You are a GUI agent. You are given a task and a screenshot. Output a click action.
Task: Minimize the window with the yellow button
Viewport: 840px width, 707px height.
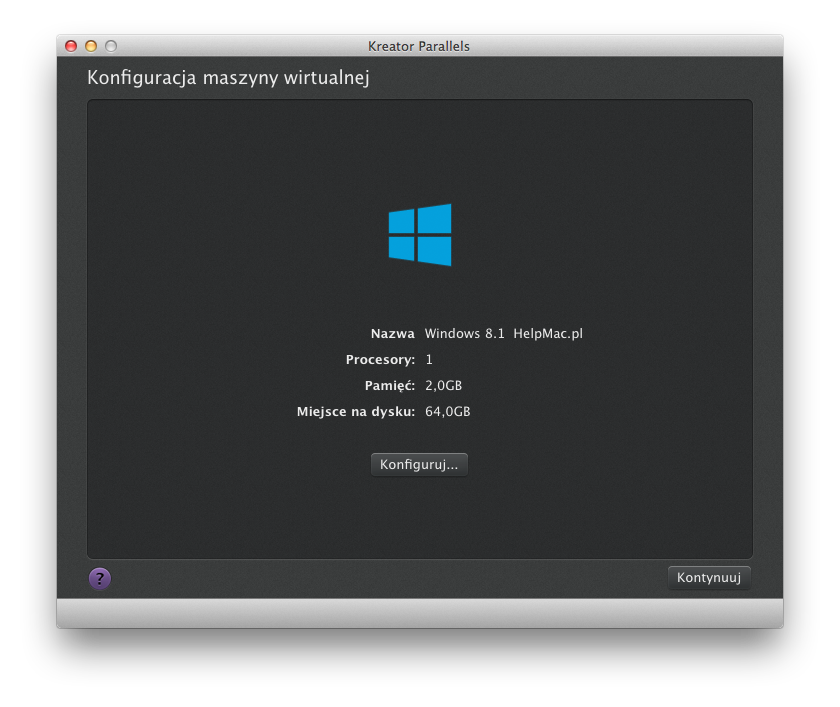[91, 46]
